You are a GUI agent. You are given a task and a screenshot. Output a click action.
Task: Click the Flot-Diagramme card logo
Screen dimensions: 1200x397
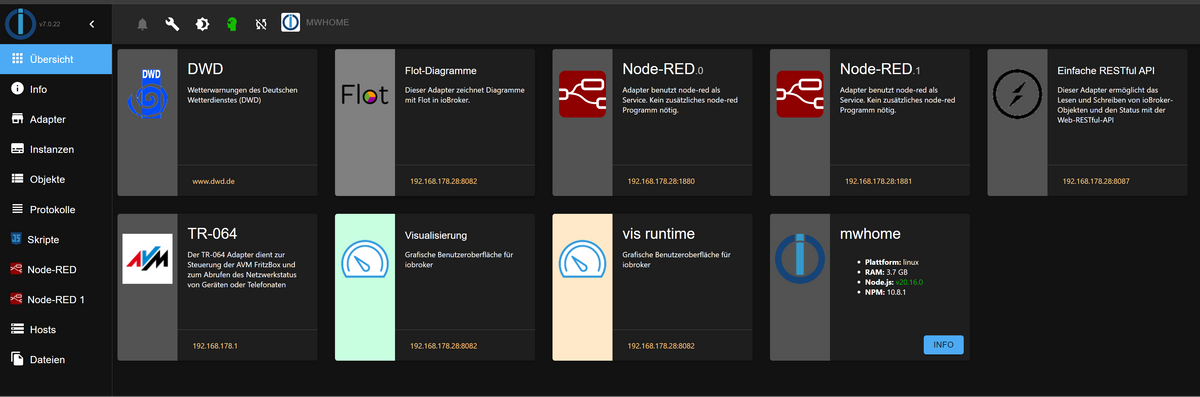tap(364, 95)
